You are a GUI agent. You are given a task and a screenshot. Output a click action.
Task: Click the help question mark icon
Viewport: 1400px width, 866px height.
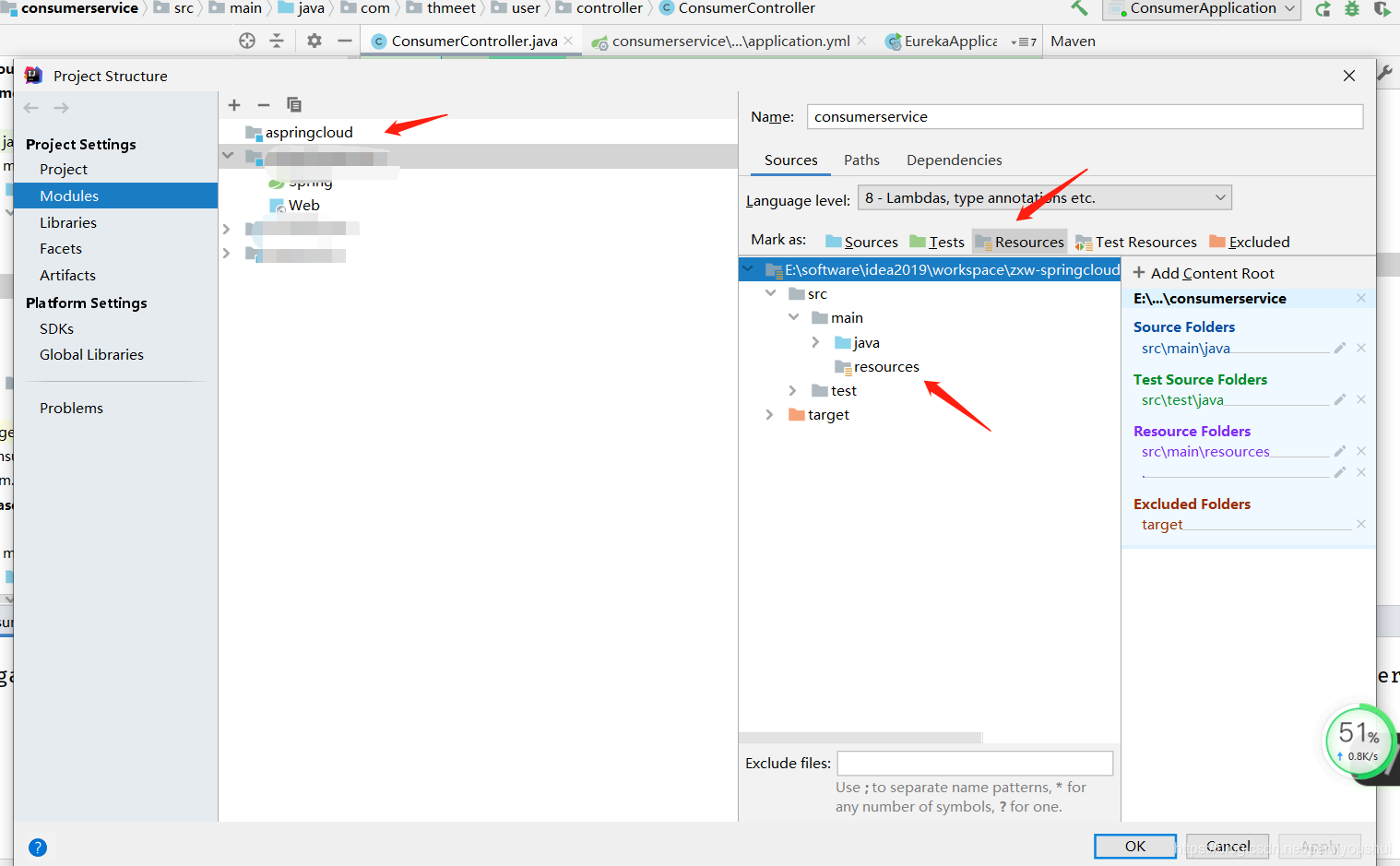click(37, 847)
